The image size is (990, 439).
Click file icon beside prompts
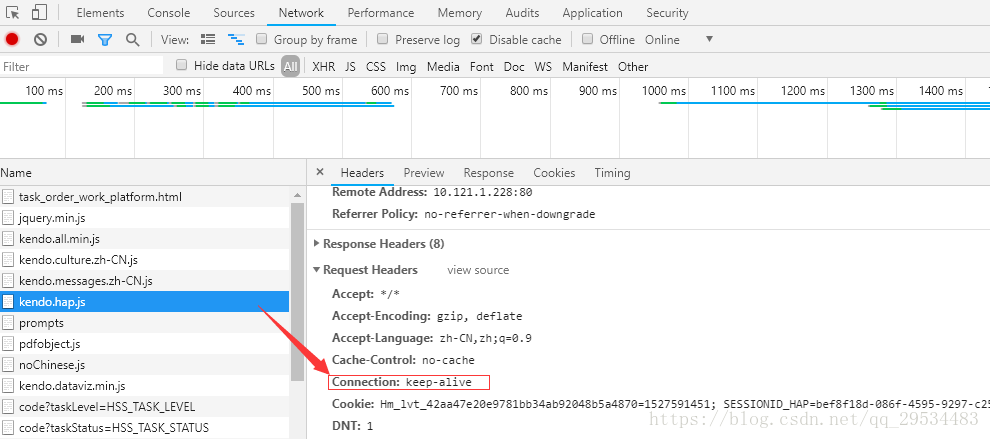pos(8,323)
